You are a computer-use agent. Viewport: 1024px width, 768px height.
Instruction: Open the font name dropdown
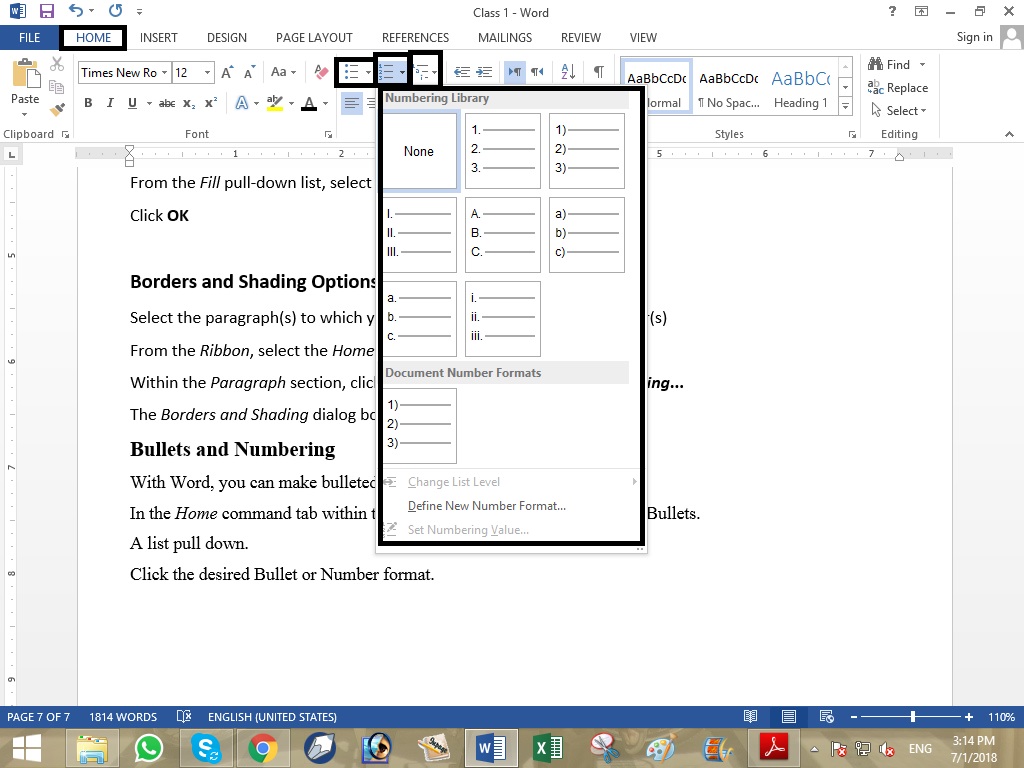coord(164,72)
